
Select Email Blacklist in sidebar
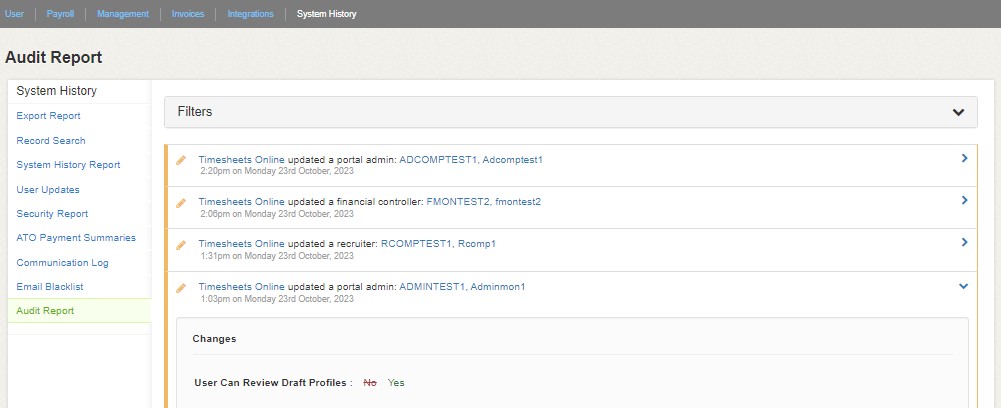[50, 287]
